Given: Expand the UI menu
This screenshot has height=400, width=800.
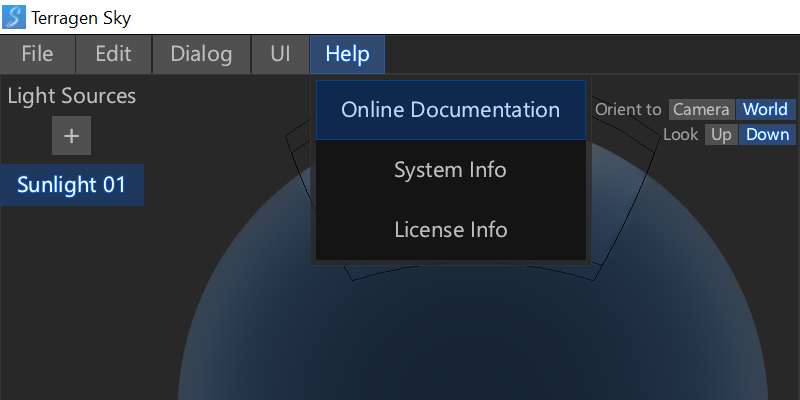Looking at the screenshot, I should (x=280, y=54).
